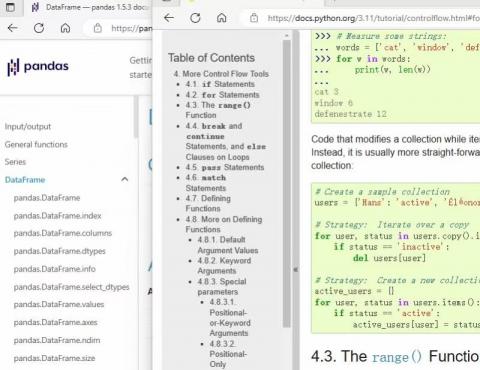Select the DataFrame — pandas 1.5.3 tab
This screenshot has height=370, width=480.
pos(90,7)
